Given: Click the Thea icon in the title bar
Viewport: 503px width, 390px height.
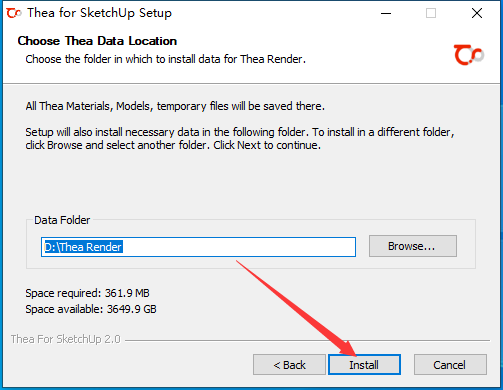Looking at the screenshot, I should [14, 13].
